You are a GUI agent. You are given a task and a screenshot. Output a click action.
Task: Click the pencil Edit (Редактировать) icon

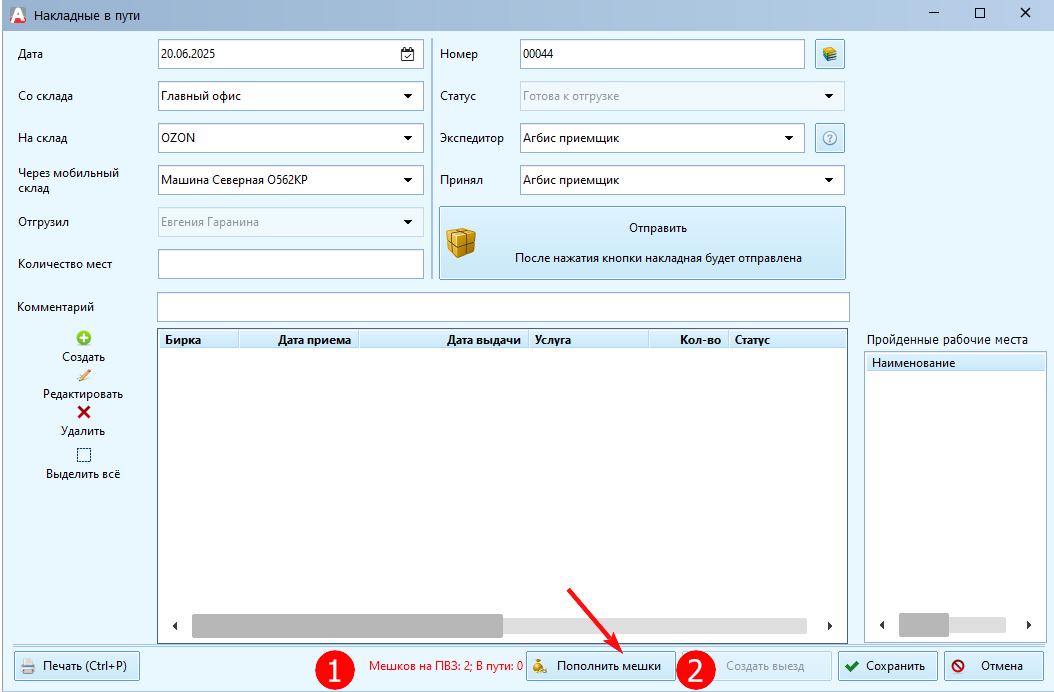pos(84,376)
